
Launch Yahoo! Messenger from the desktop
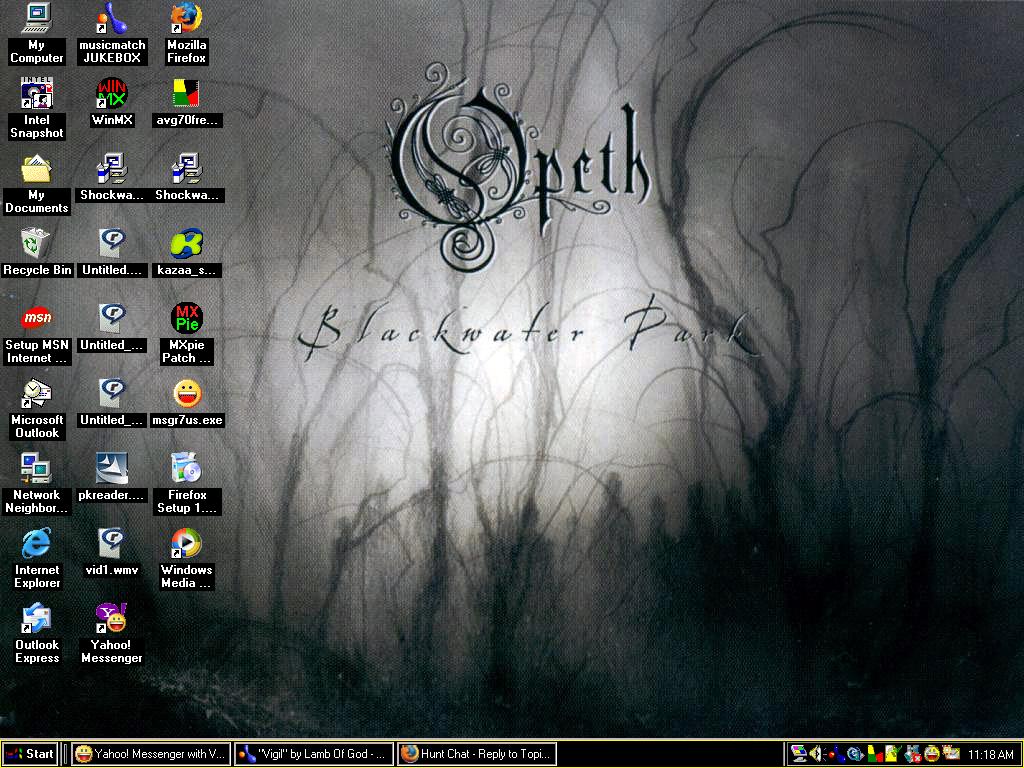[x=112, y=619]
